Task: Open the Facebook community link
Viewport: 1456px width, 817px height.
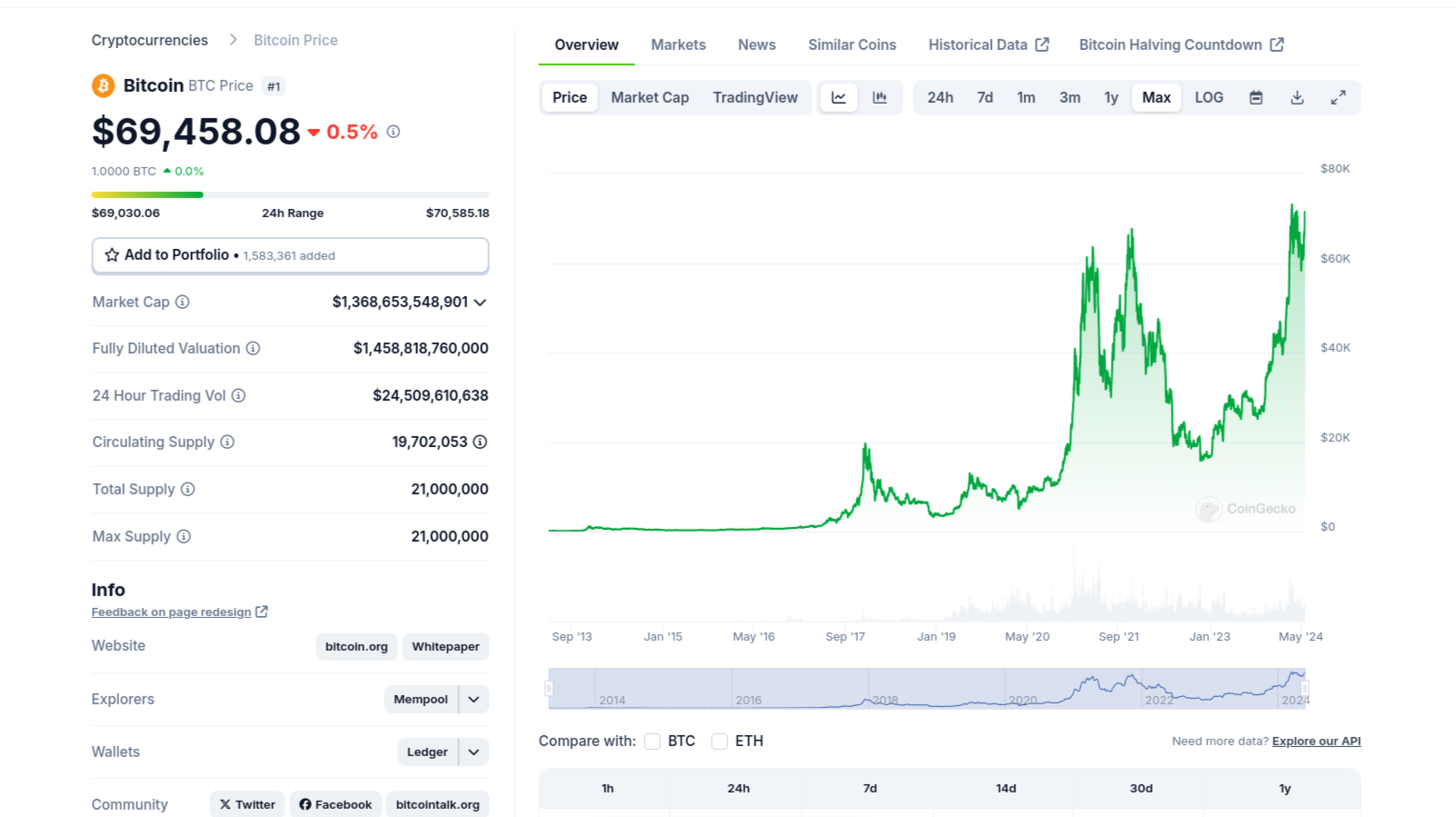Action: 335,804
